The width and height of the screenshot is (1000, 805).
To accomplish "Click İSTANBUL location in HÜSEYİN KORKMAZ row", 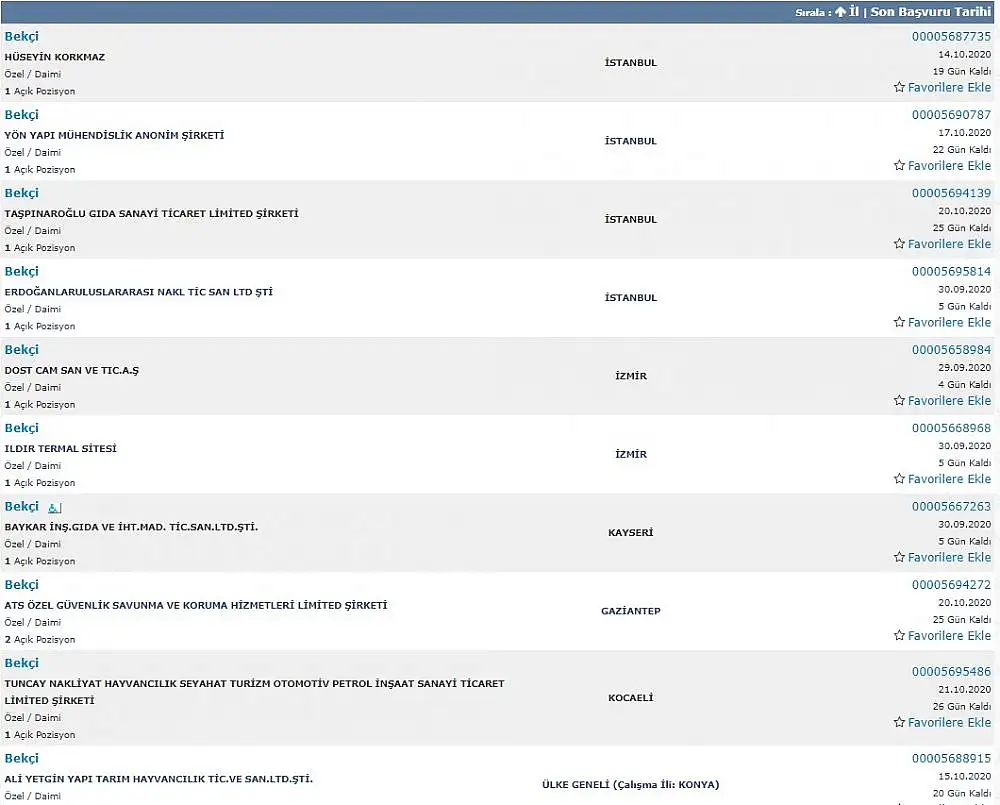I will pyautogui.click(x=631, y=63).
